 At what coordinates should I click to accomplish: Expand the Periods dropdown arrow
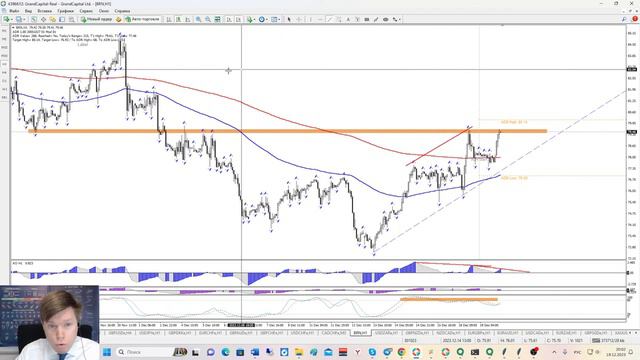tap(267, 19)
